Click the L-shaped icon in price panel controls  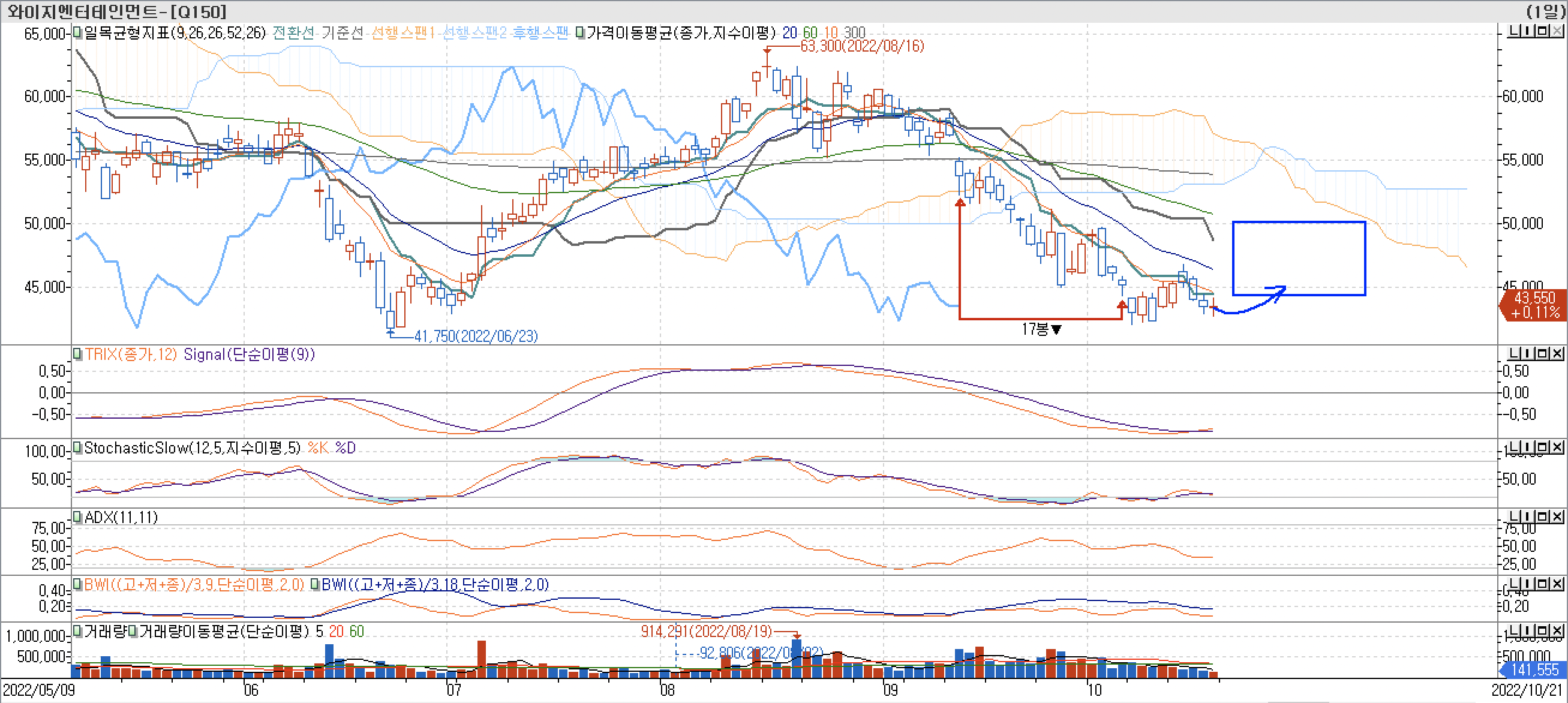[1515, 31]
